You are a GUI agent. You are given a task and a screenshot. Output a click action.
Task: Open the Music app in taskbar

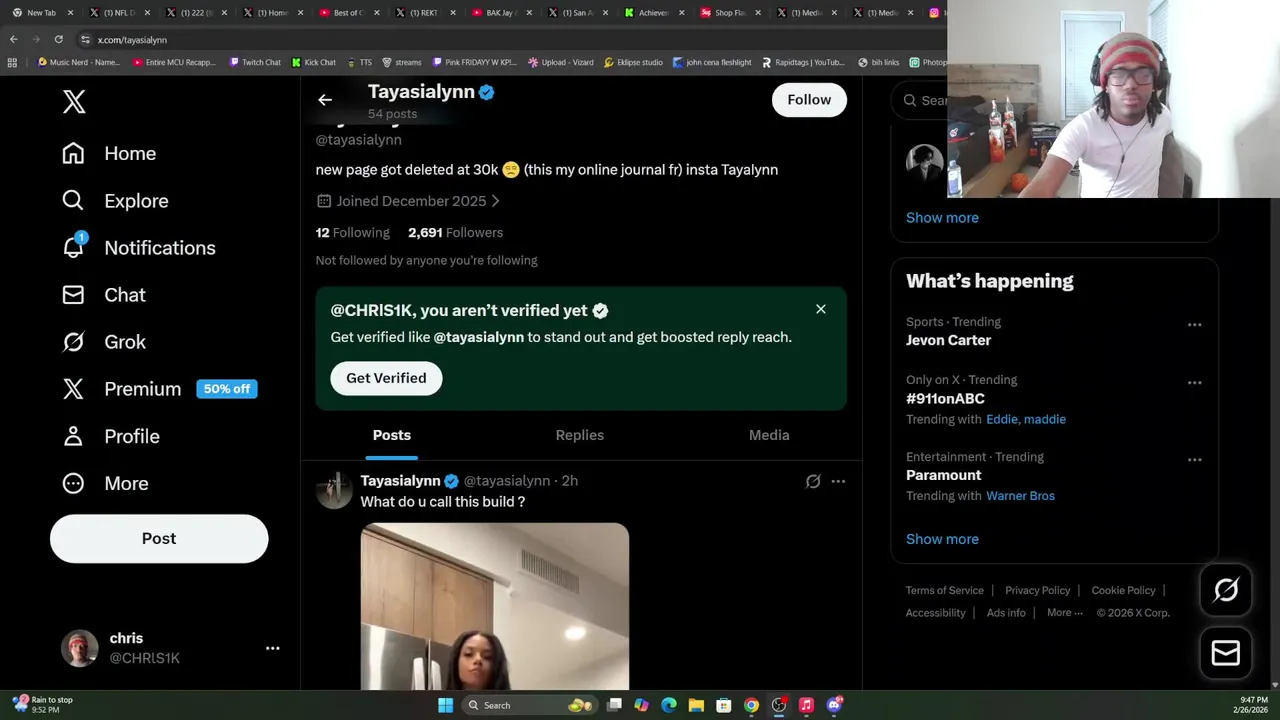pos(806,705)
